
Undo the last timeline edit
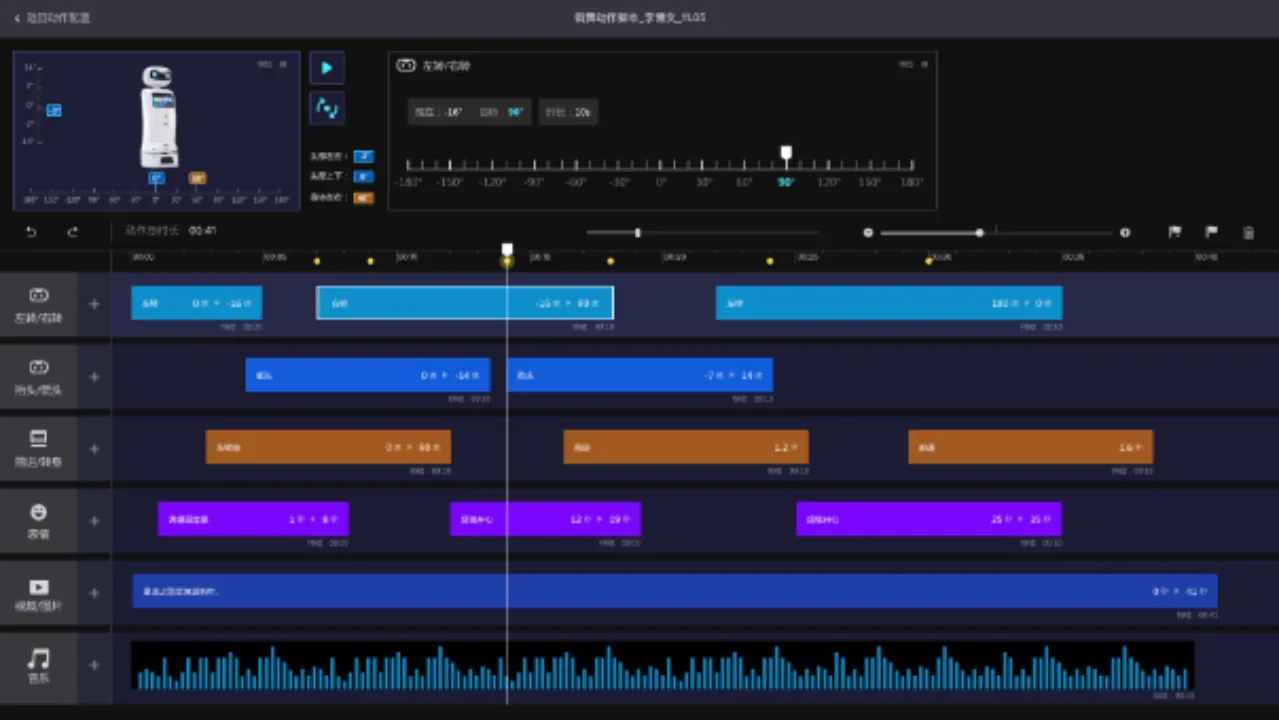(31, 232)
